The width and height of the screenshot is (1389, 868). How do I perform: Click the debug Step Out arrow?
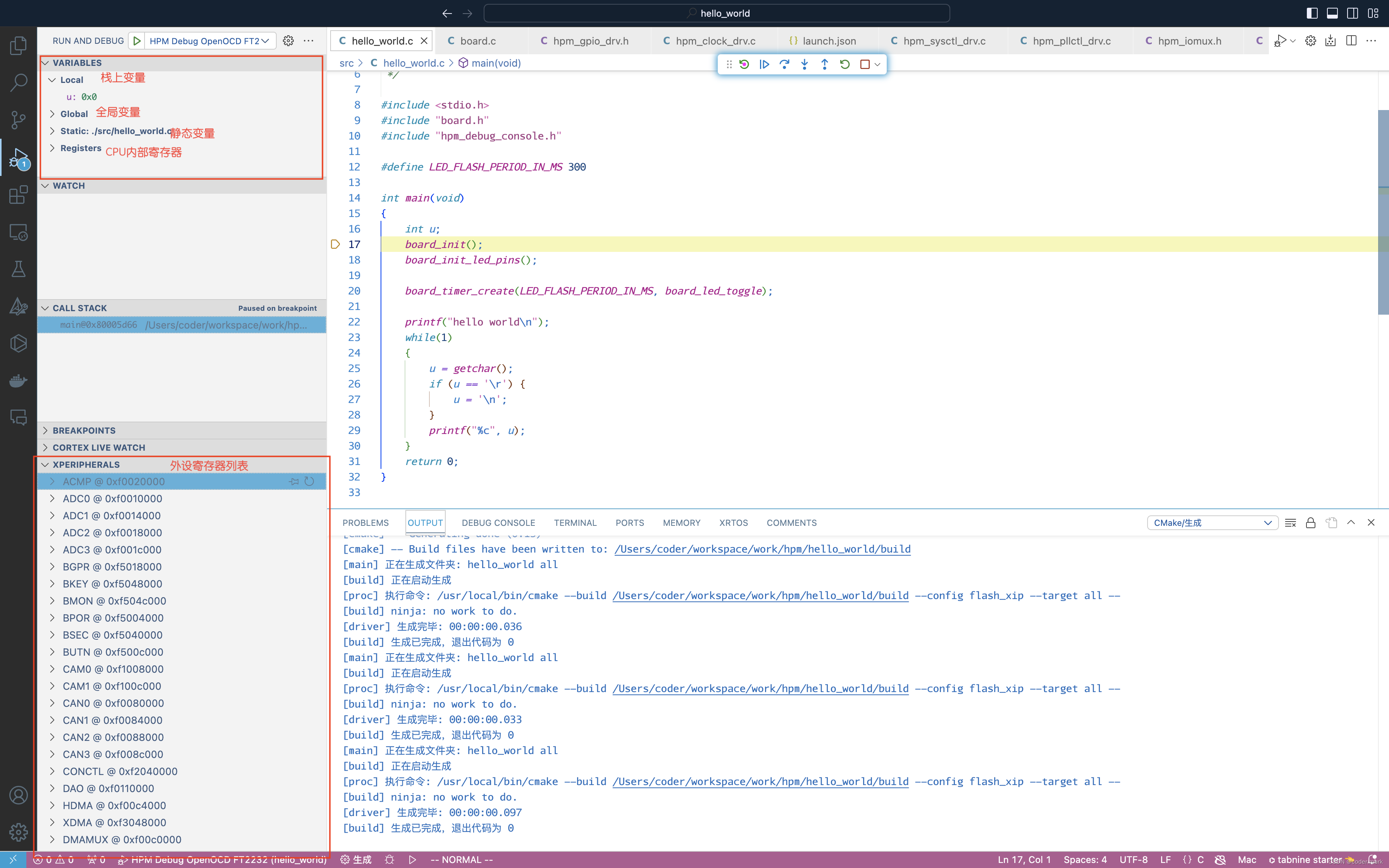coord(824,64)
